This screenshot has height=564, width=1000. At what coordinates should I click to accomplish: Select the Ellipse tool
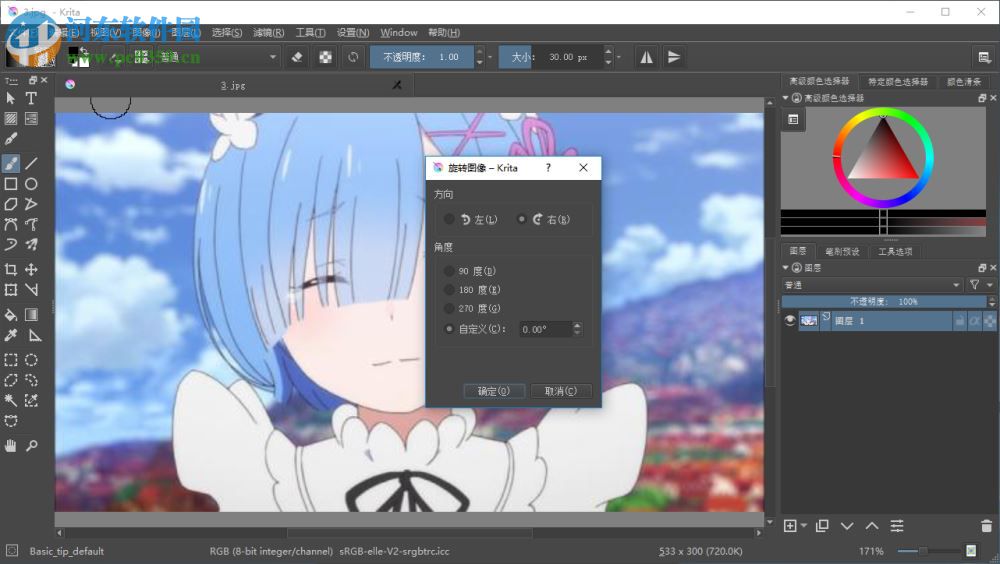tap(31, 184)
